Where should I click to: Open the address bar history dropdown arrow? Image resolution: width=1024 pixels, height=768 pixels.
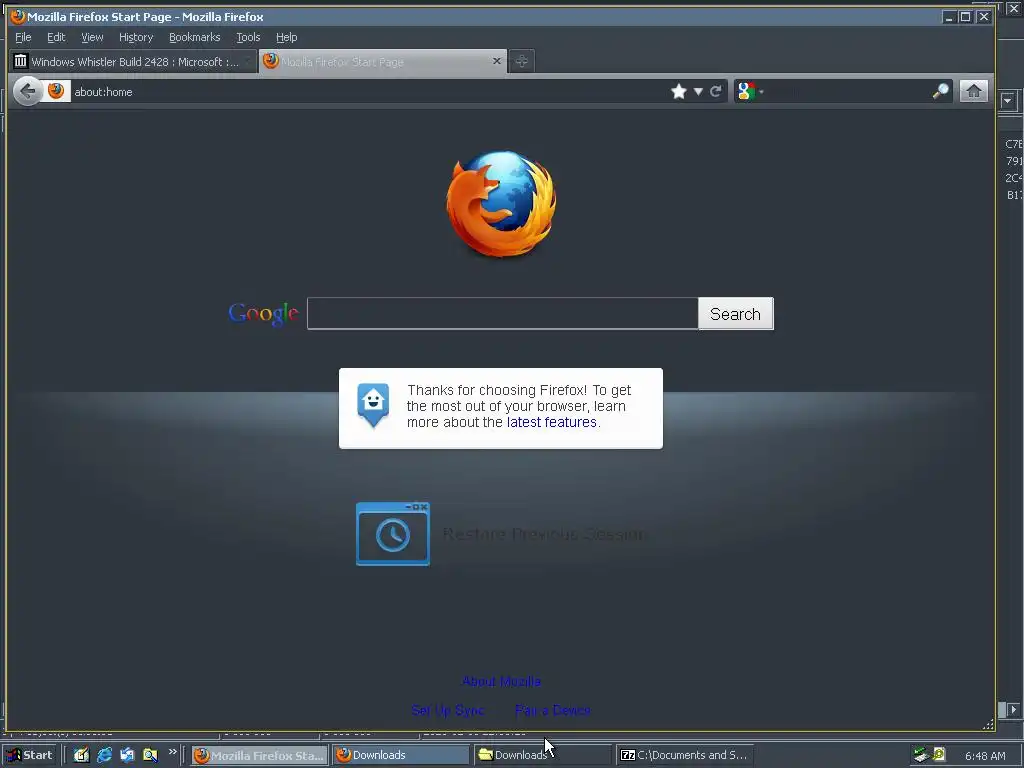coord(698,91)
